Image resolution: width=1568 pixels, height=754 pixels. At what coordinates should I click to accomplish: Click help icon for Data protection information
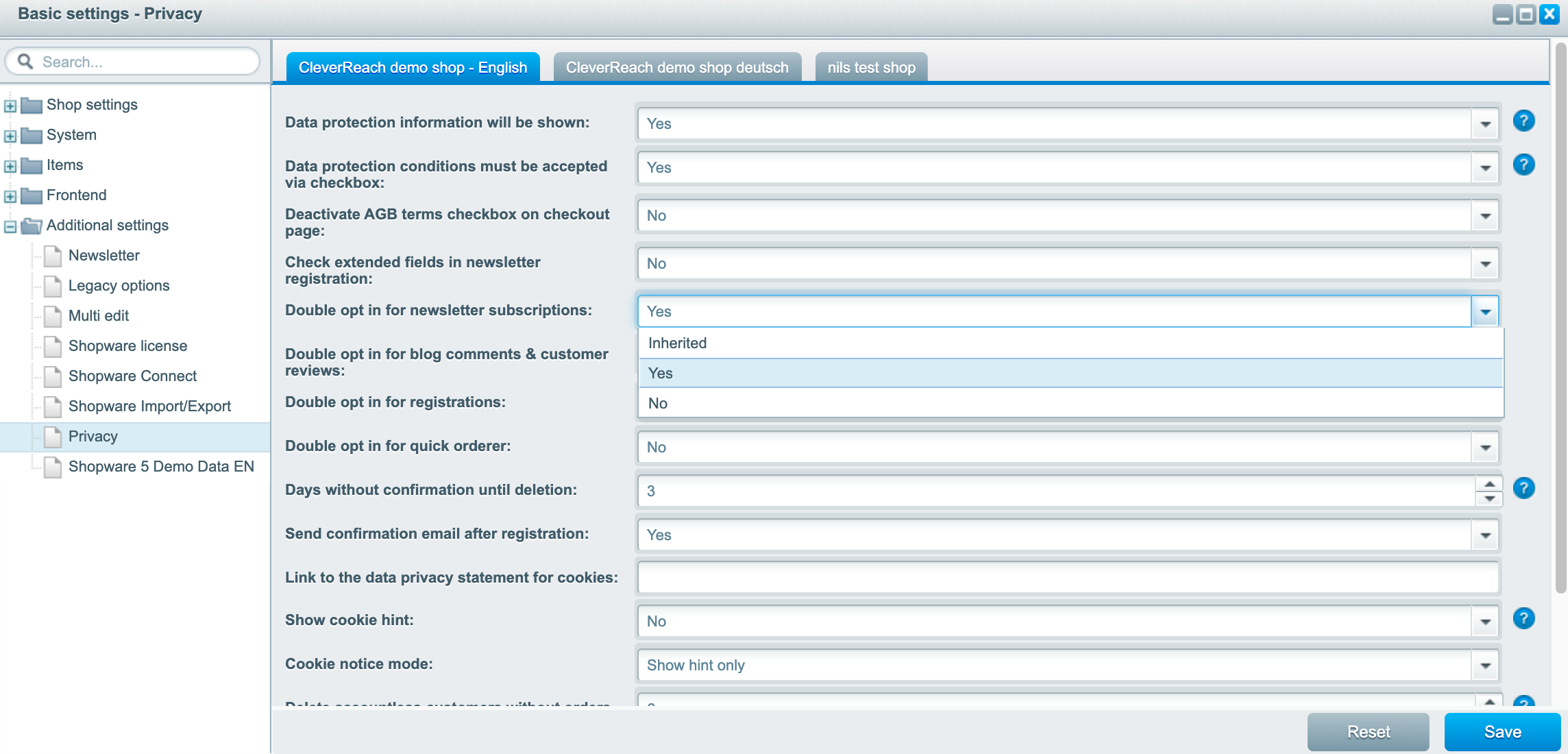[x=1523, y=121]
